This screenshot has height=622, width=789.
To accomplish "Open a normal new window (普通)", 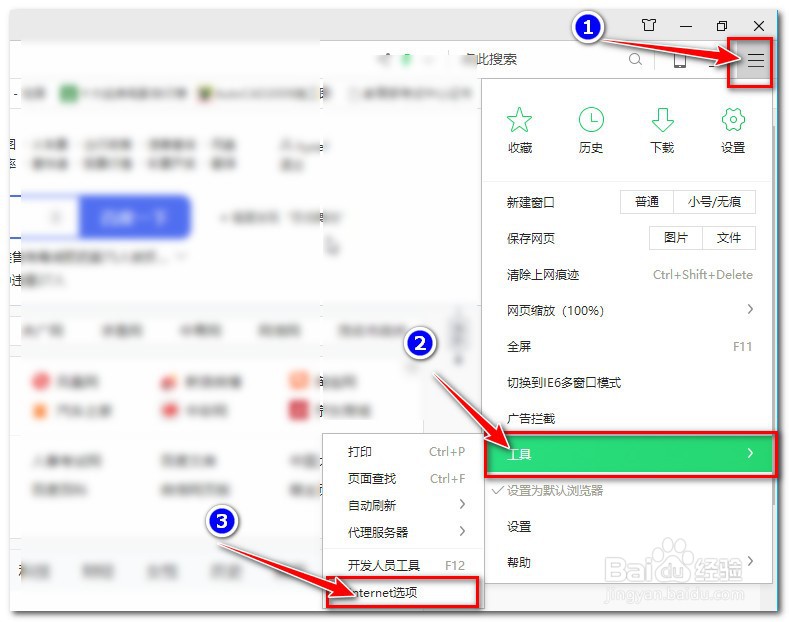I will pos(647,202).
